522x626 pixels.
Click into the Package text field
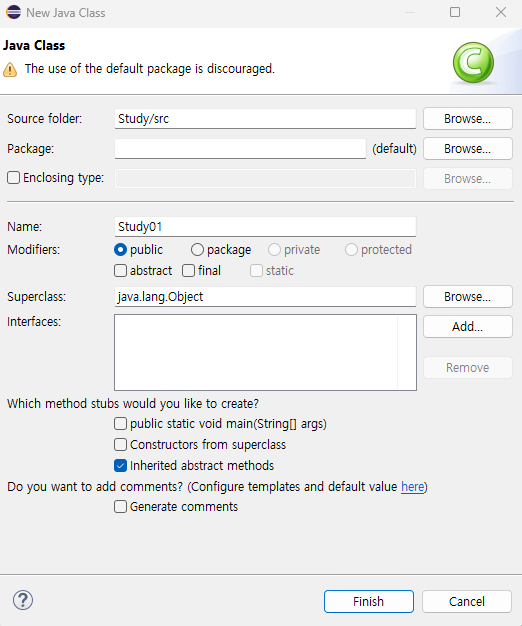(x=240, y=149)
